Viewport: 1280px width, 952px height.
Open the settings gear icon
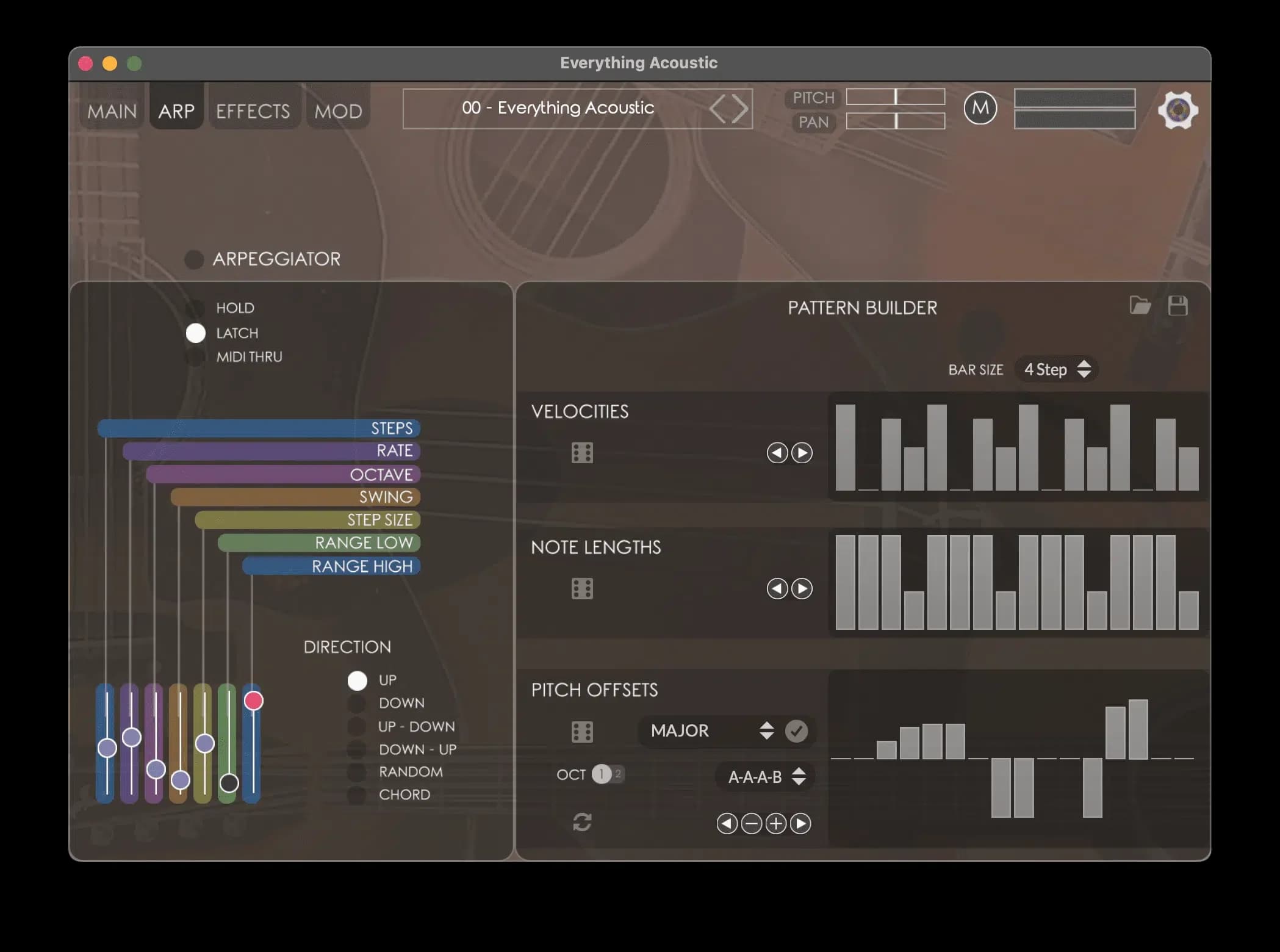point(1178,110)
